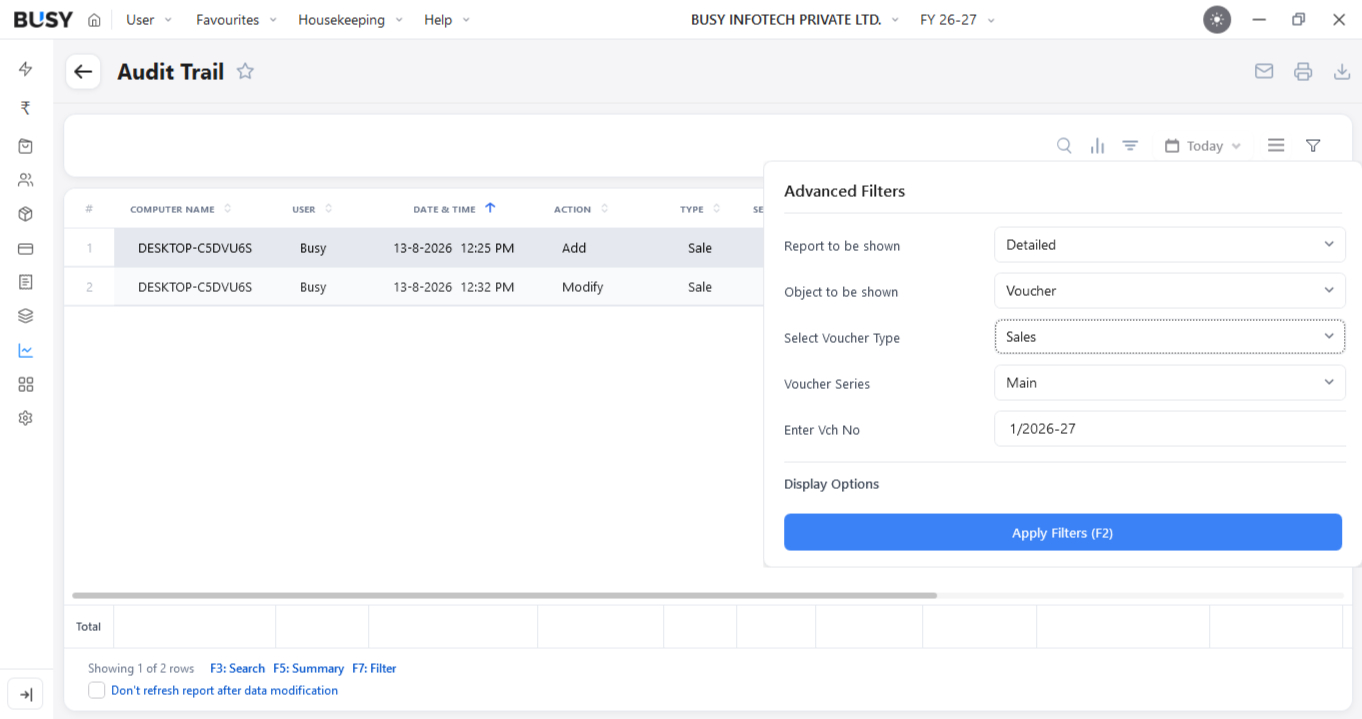Open the rupee sidebar icon
Image resolution: width=1362 pixels, height=719 pixels.
pyautogui.click(x=26, y=108)
